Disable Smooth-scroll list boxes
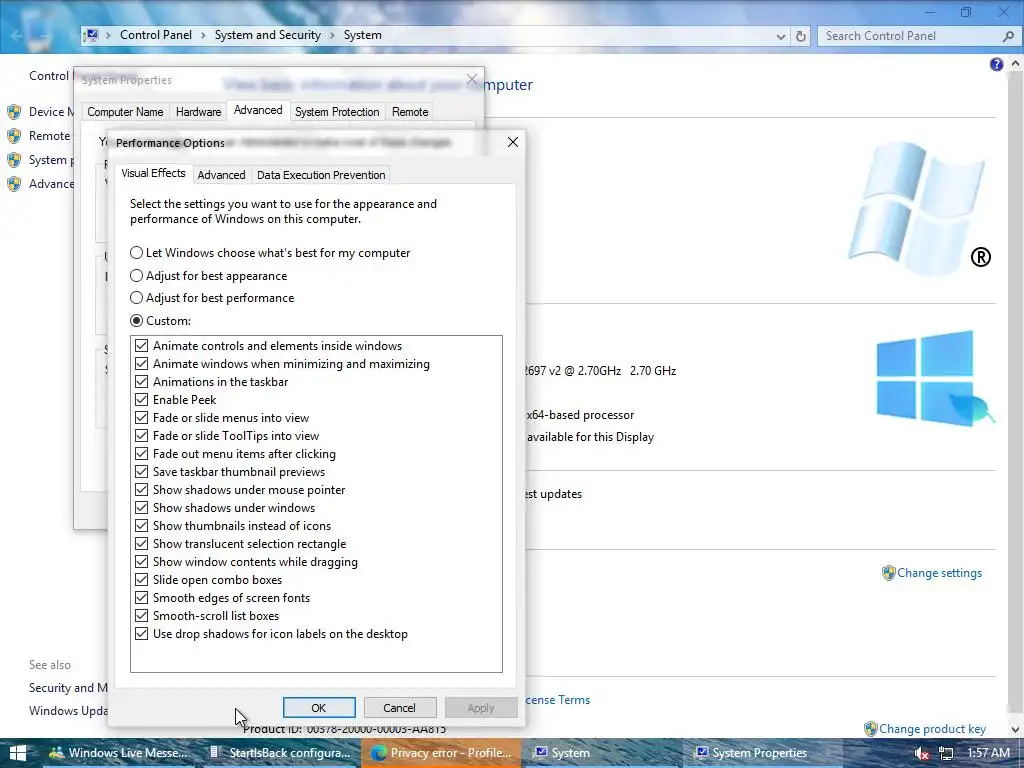Viewport: 1024px width, 768px height. point(141,615)
